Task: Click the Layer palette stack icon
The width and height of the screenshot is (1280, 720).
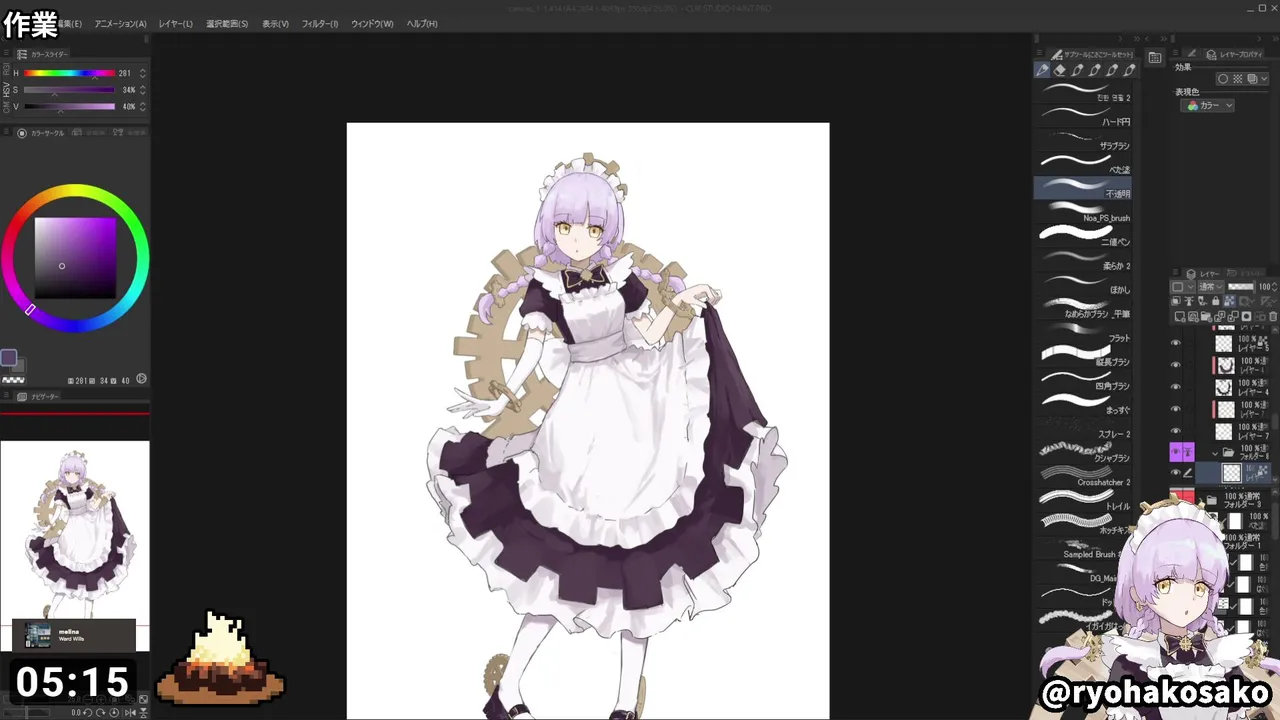Action: point(1191,274)
